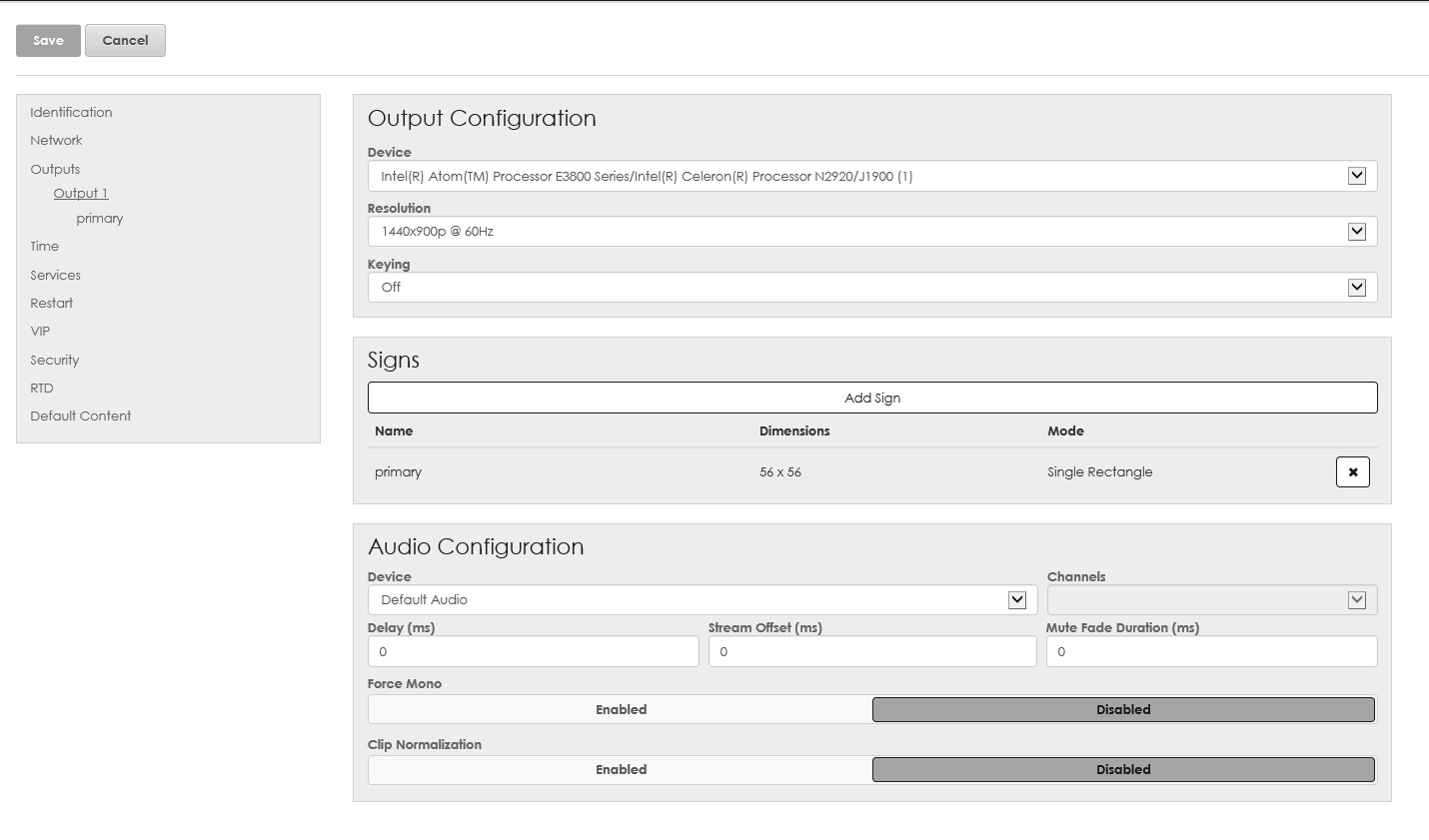Image resolution: width=1429 pixels, height=840 pixels.
Task: Select the Output 1 link
Action: [81, 194]
